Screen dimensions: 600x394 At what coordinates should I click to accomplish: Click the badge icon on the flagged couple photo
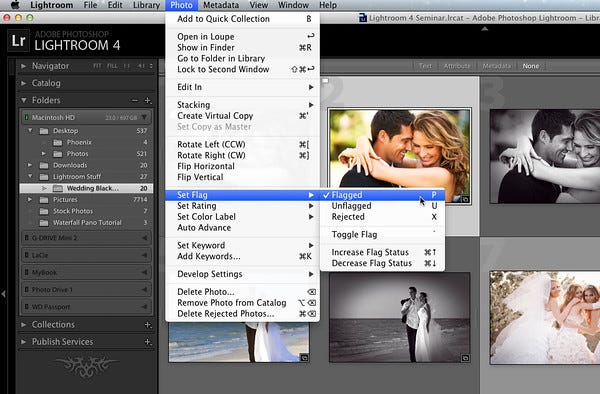click(x=465, y=199)
